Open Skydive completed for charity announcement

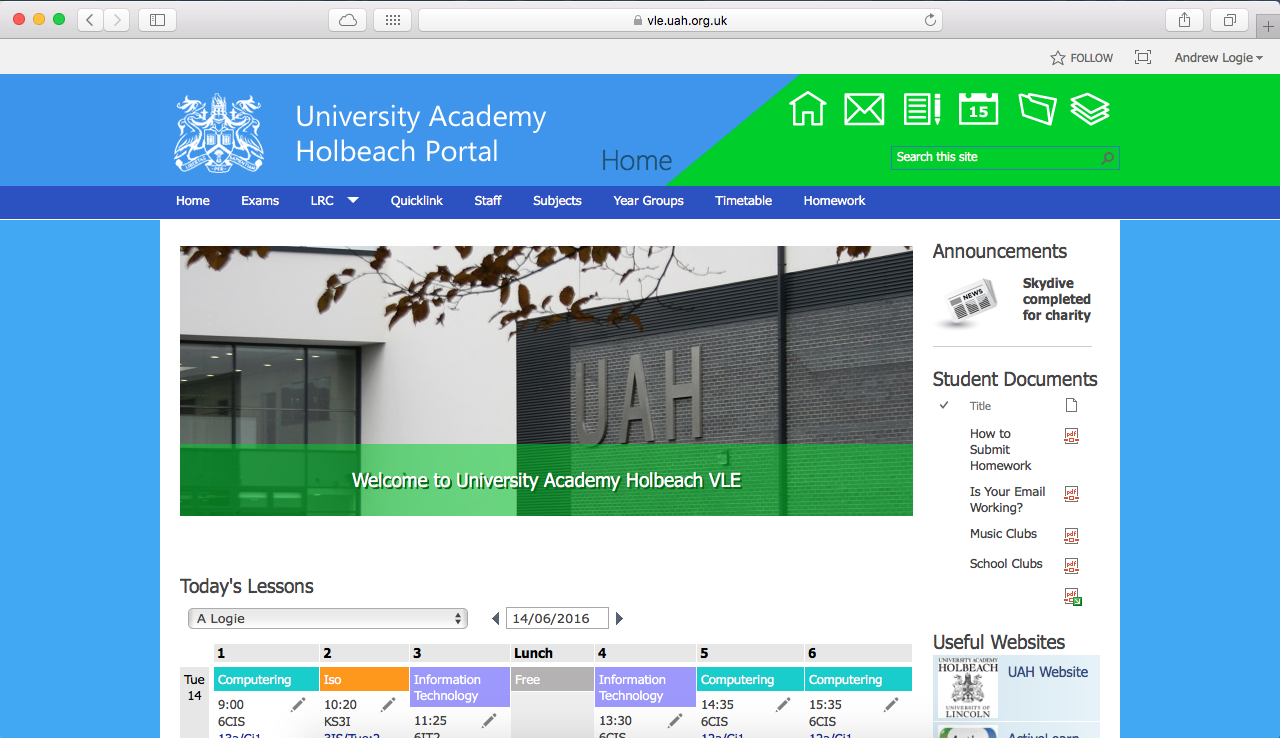coord(1057,299)
